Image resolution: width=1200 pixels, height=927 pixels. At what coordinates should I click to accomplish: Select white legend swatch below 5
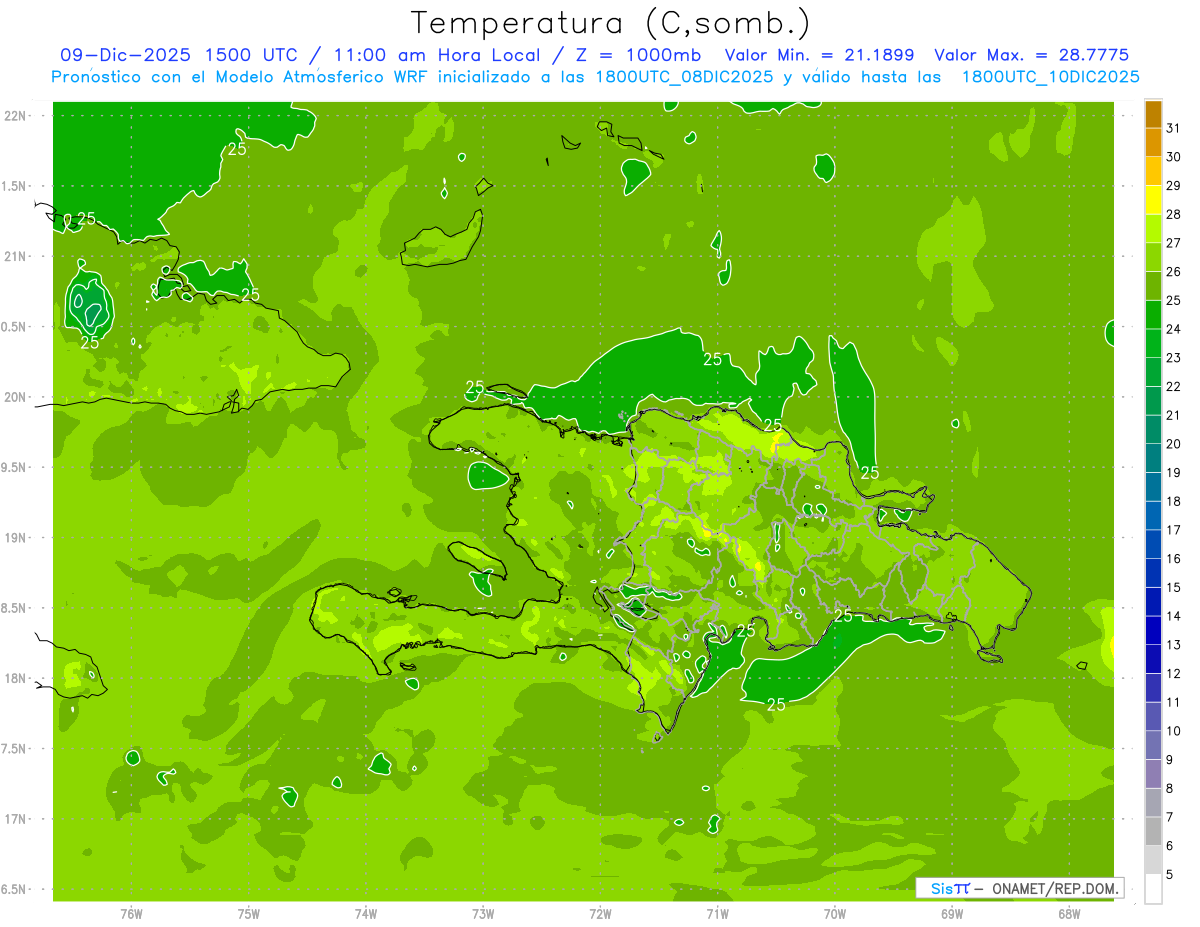pos(1153,889)
